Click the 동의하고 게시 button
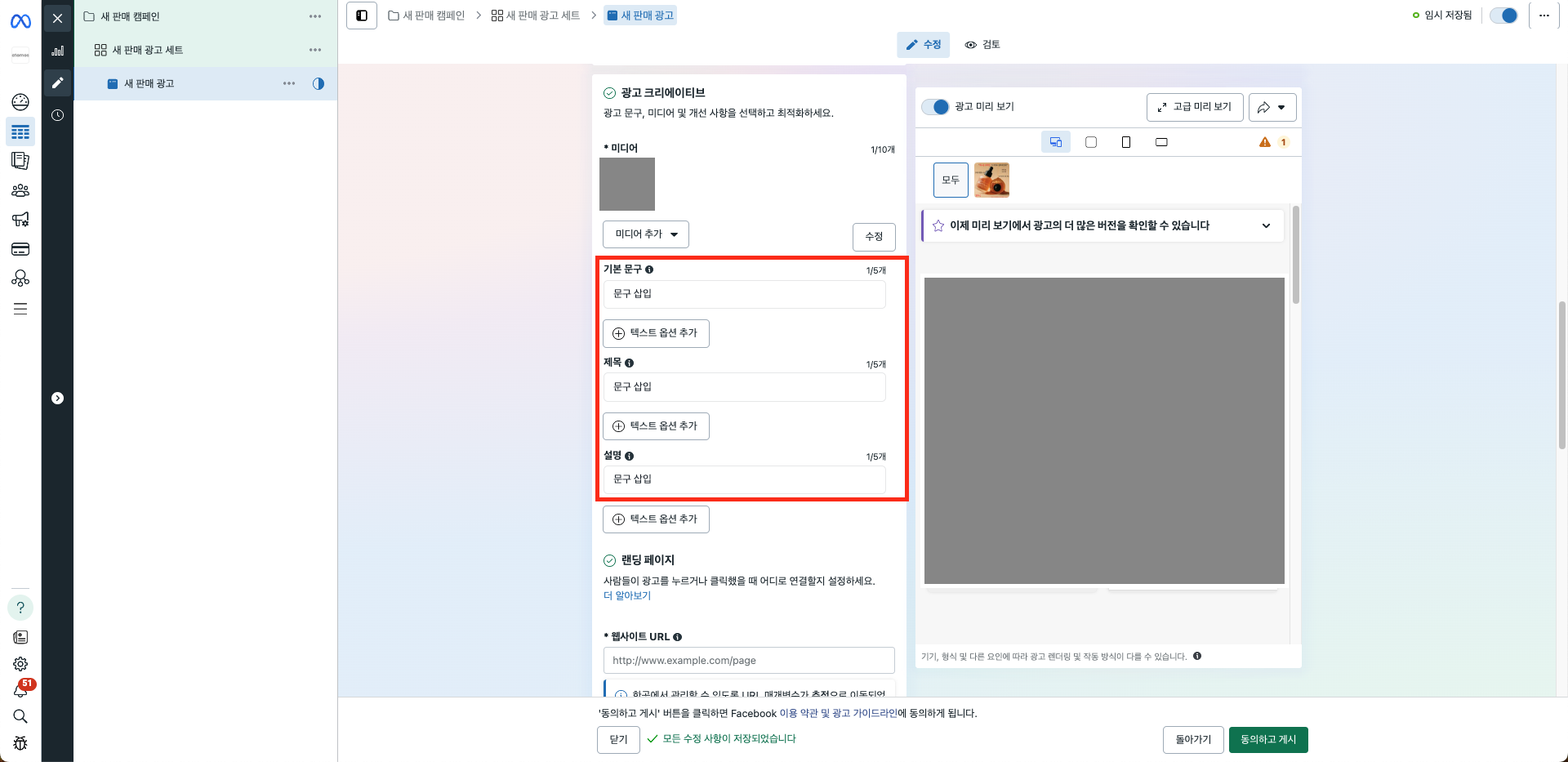This screenshot has height=762, width=1568. point(1267,739)
